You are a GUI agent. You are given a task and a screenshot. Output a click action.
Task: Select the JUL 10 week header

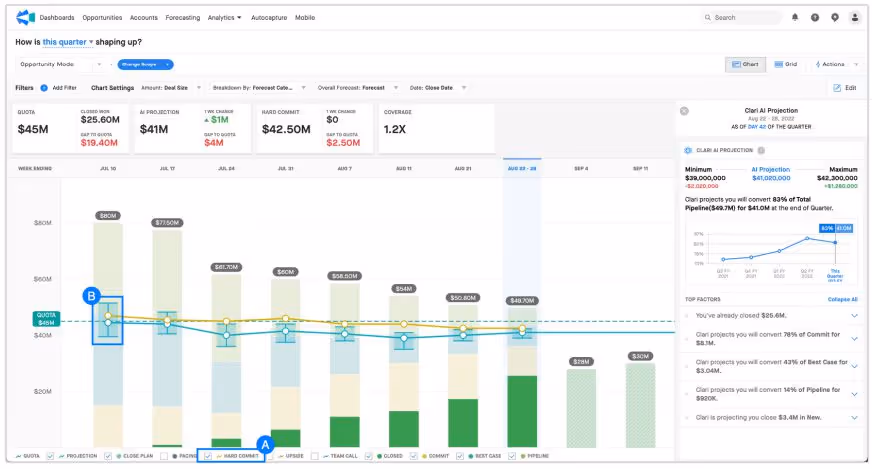coord(108,169)
